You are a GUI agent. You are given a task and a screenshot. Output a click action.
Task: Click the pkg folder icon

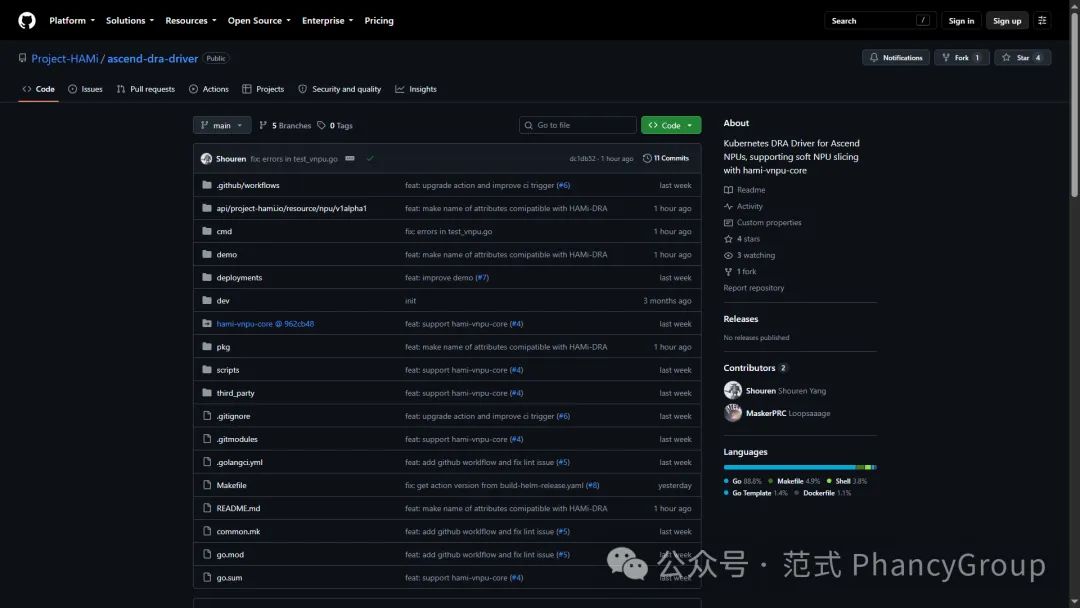click(207, 346)
